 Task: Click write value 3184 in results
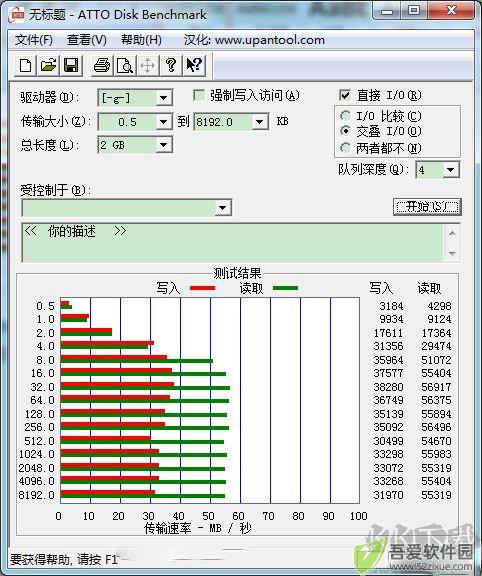tap(391, 306)
